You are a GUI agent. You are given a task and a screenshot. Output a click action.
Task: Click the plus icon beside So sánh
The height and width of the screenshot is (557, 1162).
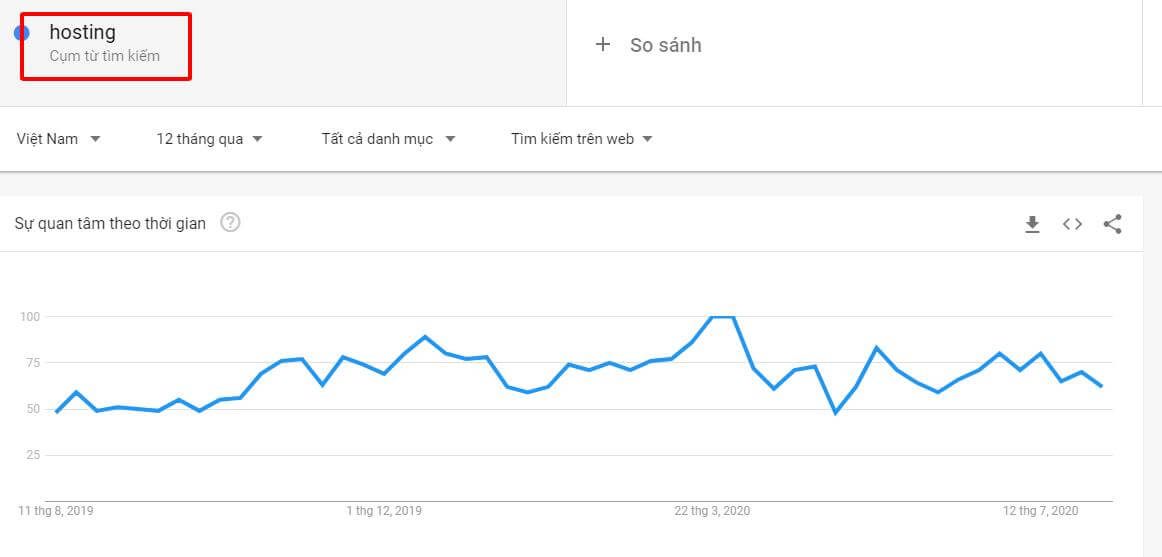click(x=603, y=45)
